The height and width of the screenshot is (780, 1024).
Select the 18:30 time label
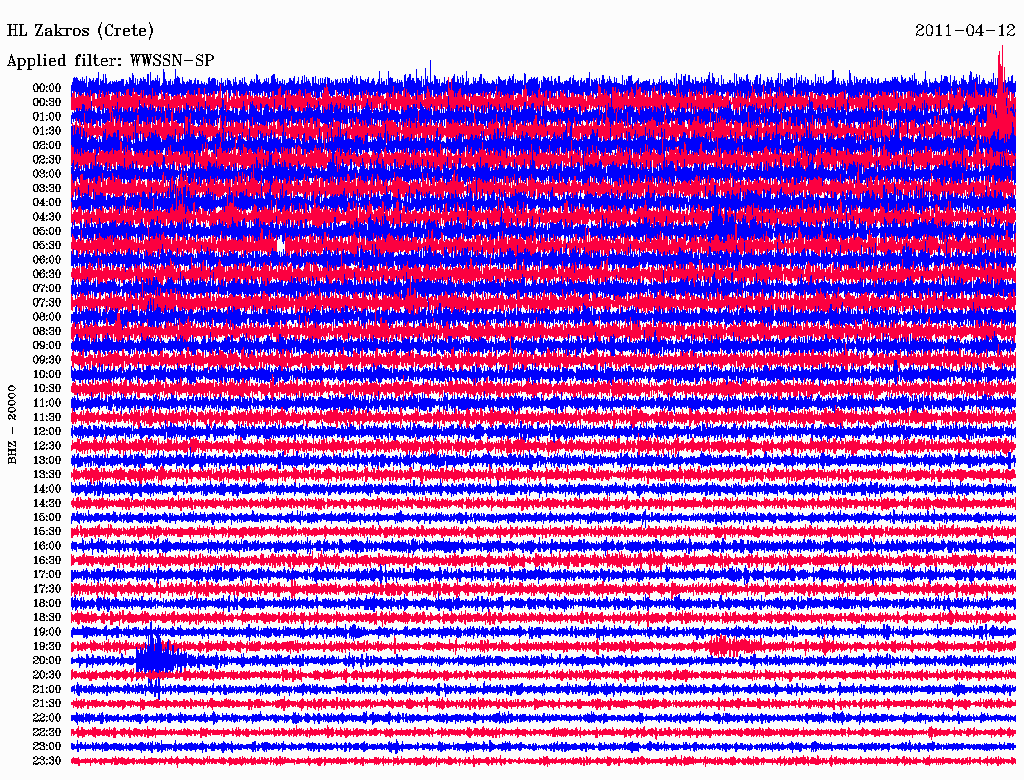47,617
